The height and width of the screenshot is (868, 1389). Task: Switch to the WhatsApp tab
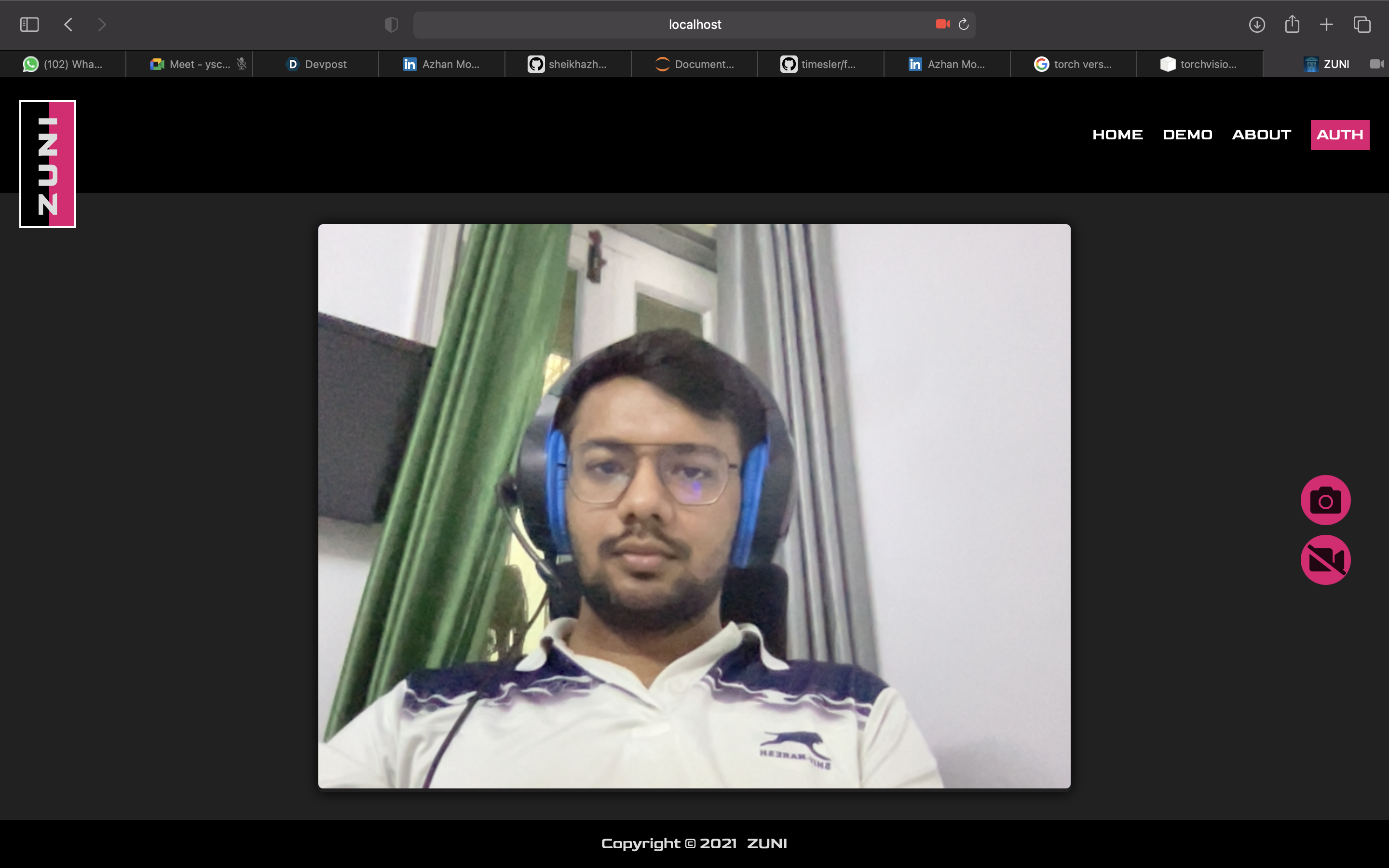click(63, 64)
